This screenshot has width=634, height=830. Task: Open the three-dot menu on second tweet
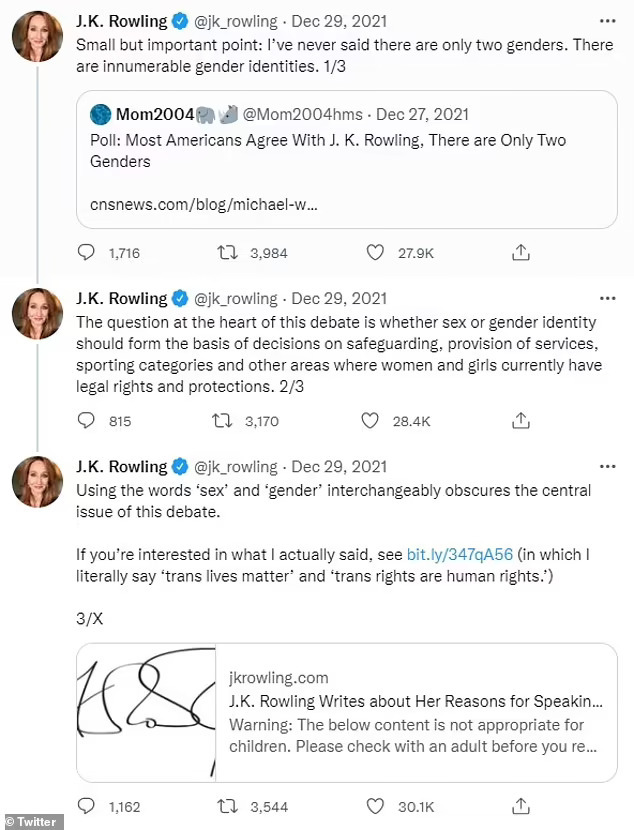607,298
